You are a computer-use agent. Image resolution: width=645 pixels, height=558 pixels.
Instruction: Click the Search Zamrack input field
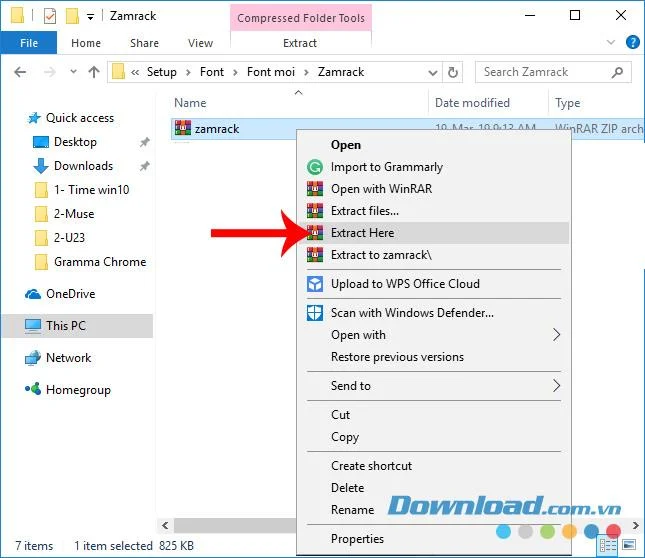coord(553,72)
